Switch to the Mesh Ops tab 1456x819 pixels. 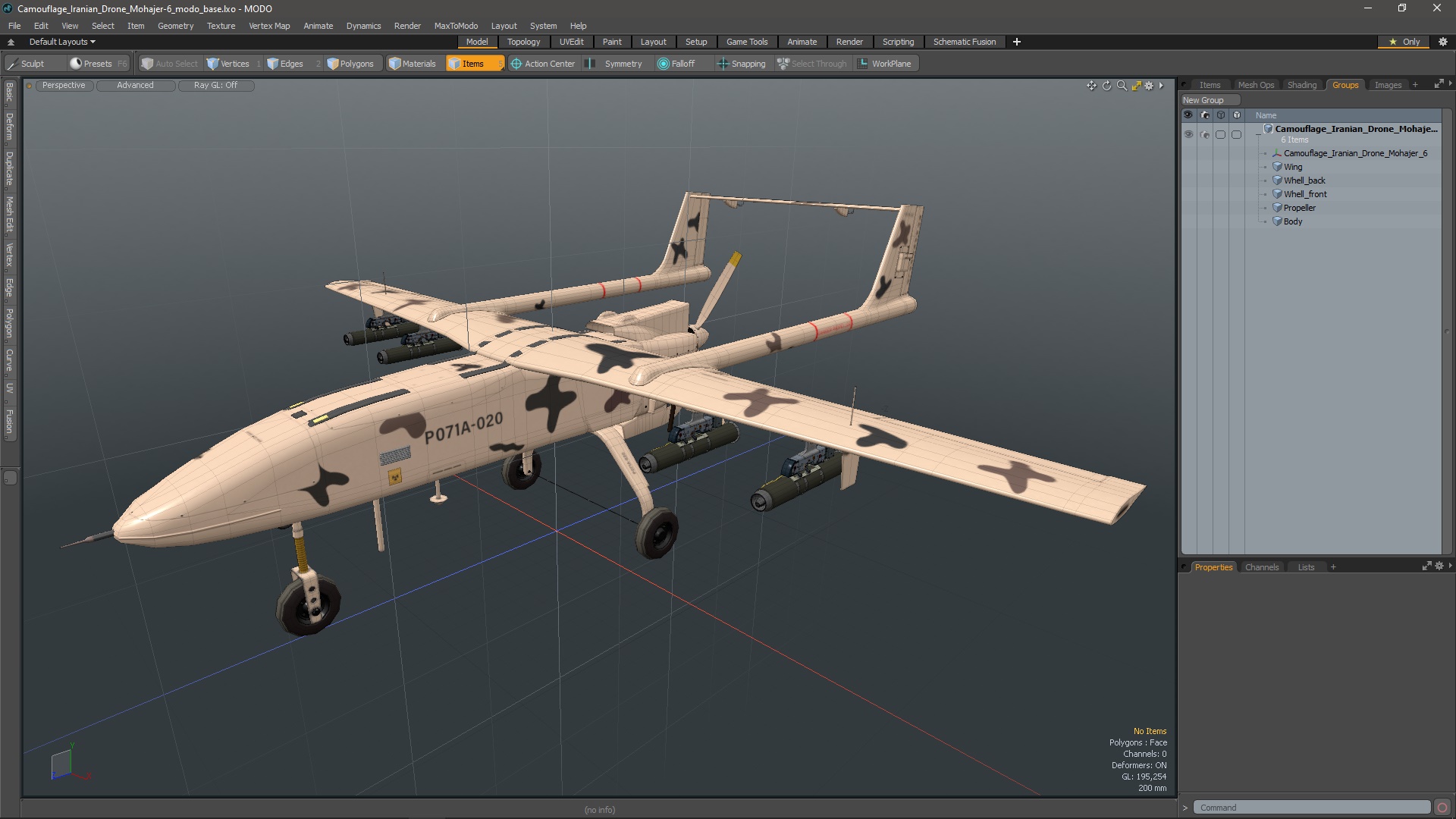tap(1256, 85)
